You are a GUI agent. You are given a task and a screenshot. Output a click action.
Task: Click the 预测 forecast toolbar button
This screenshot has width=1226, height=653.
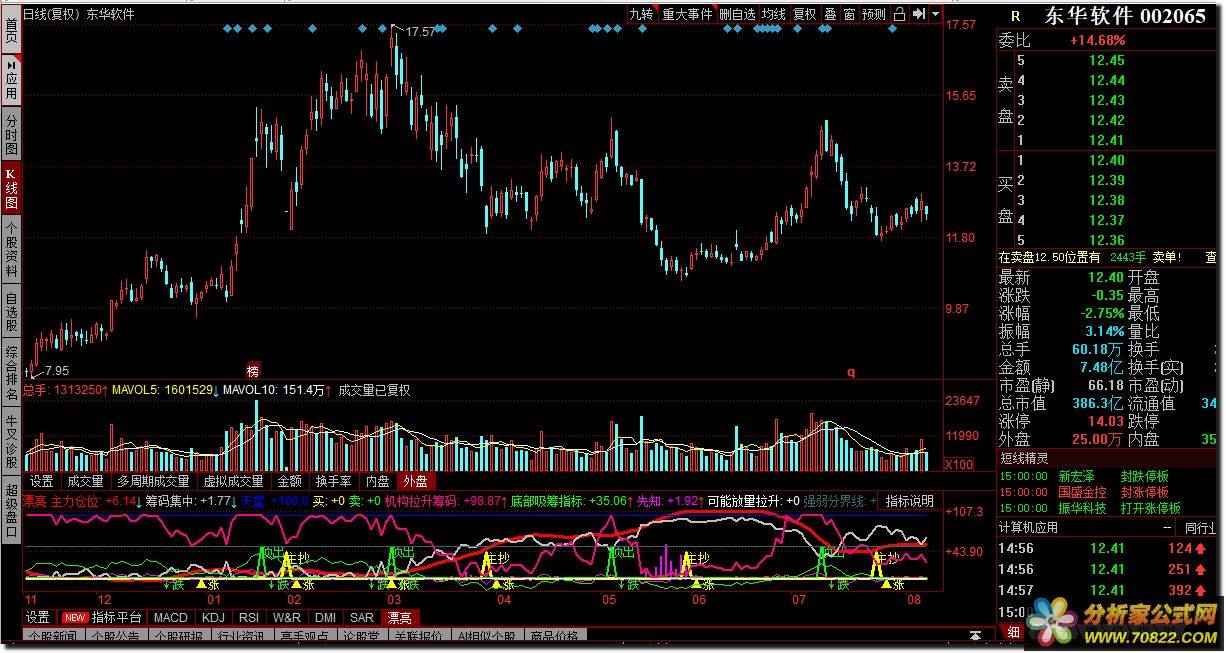873,14
